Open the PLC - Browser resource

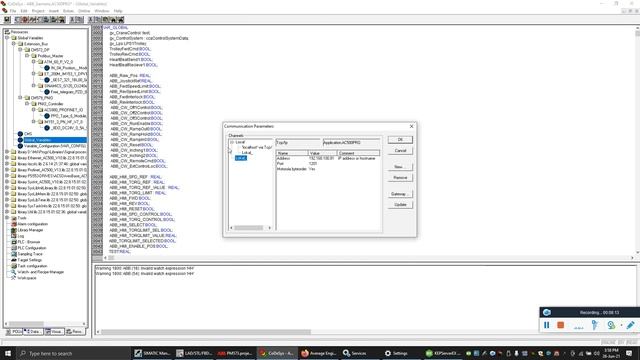tap(29, 242)
